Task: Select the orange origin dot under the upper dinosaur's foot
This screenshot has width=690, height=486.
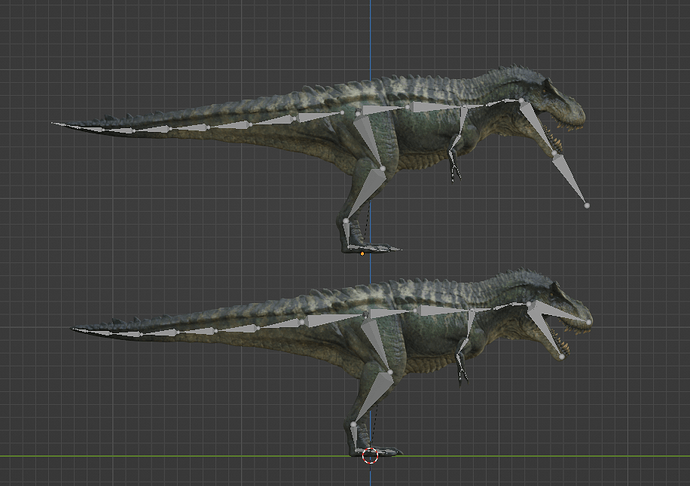Action: click(362, 254)
